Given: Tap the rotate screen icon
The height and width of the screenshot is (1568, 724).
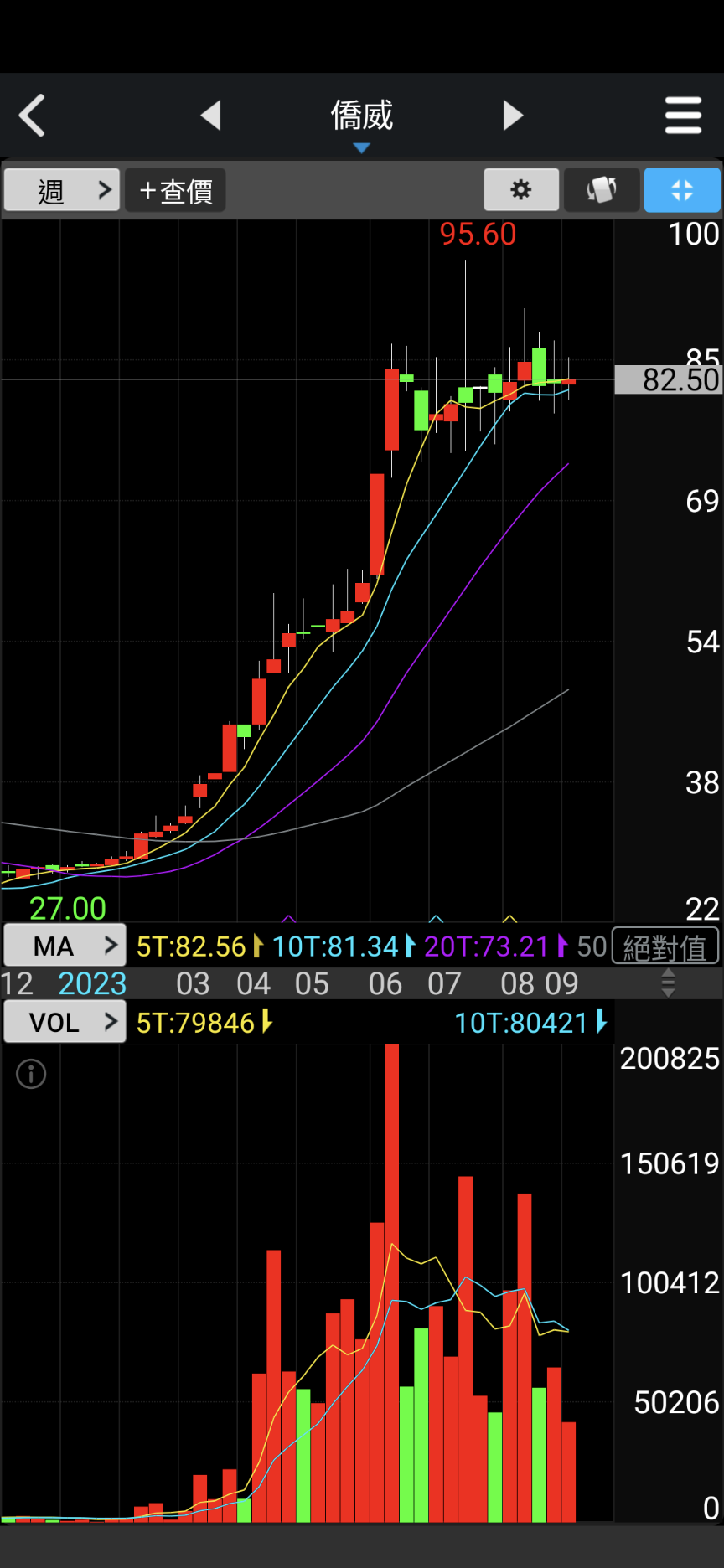Looking at the screenshot, I should click(x=602, y=190).
